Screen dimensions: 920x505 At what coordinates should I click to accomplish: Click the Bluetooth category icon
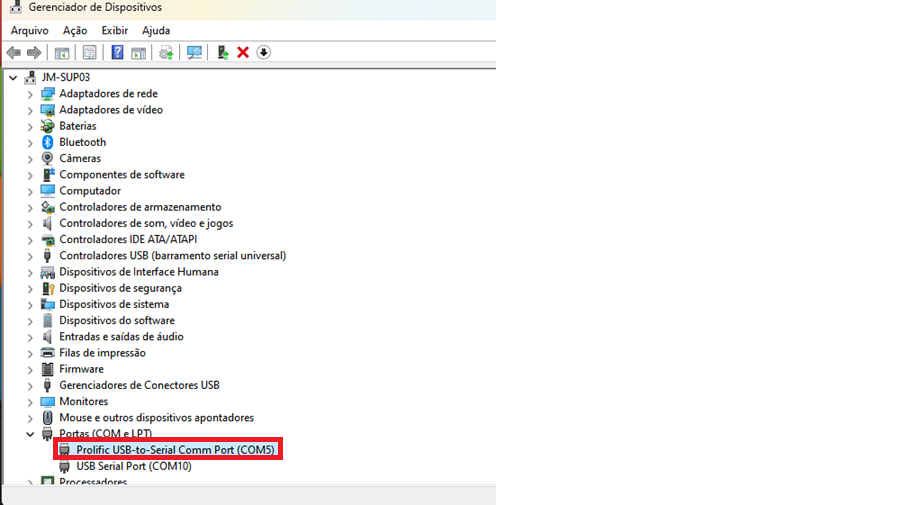click(x=48, y=142)
